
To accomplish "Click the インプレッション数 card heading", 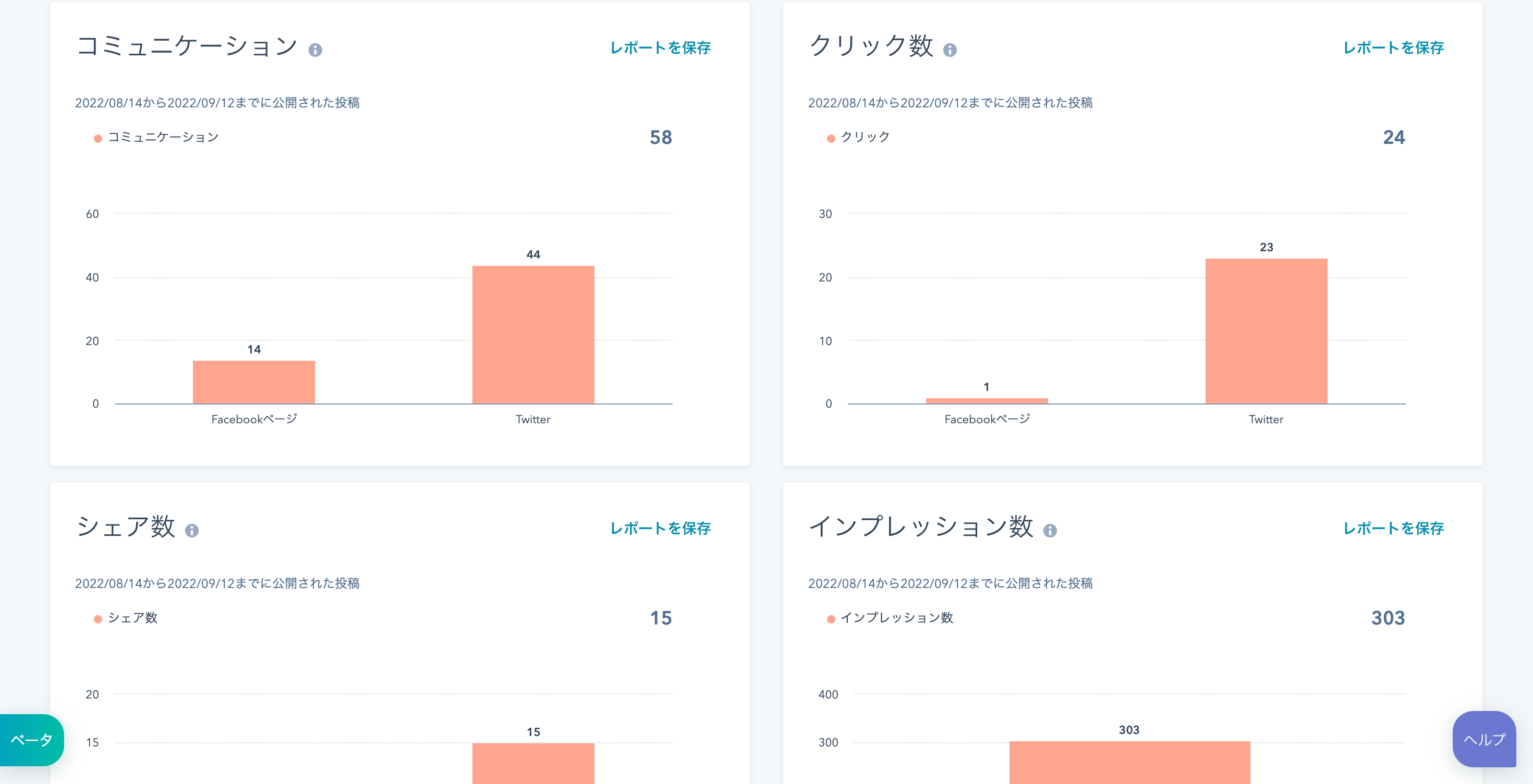I will pyautogui.click(x=921, y=526).
